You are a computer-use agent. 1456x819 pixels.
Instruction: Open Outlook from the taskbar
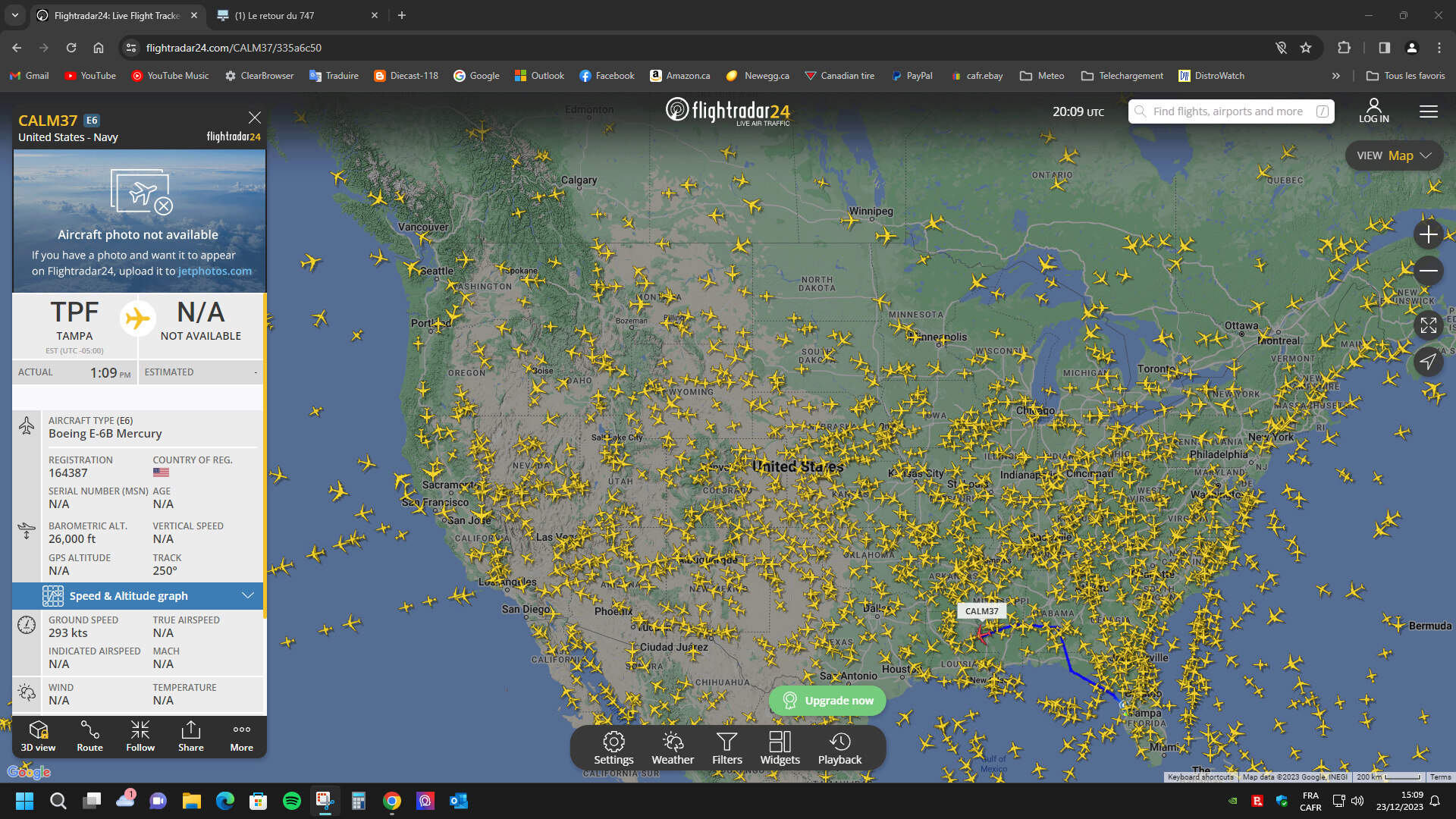click(x=459, y=801)
